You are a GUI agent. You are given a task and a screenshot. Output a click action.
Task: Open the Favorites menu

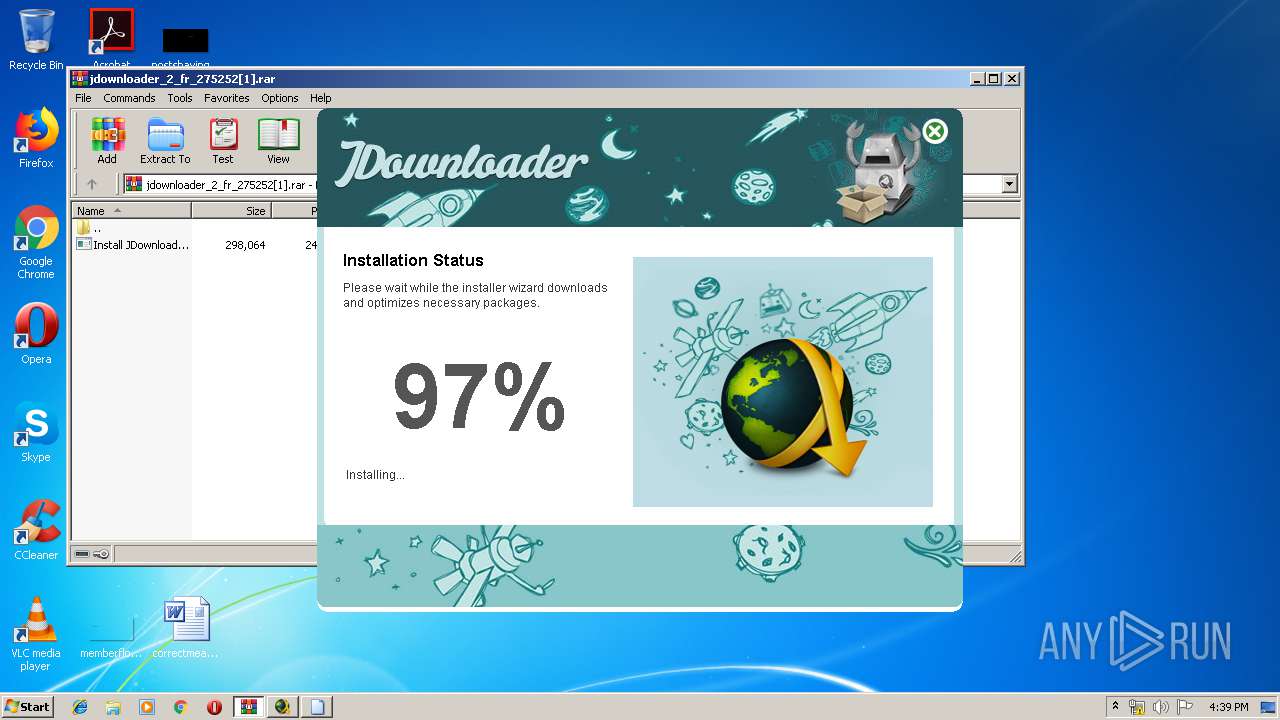(227, 98)
